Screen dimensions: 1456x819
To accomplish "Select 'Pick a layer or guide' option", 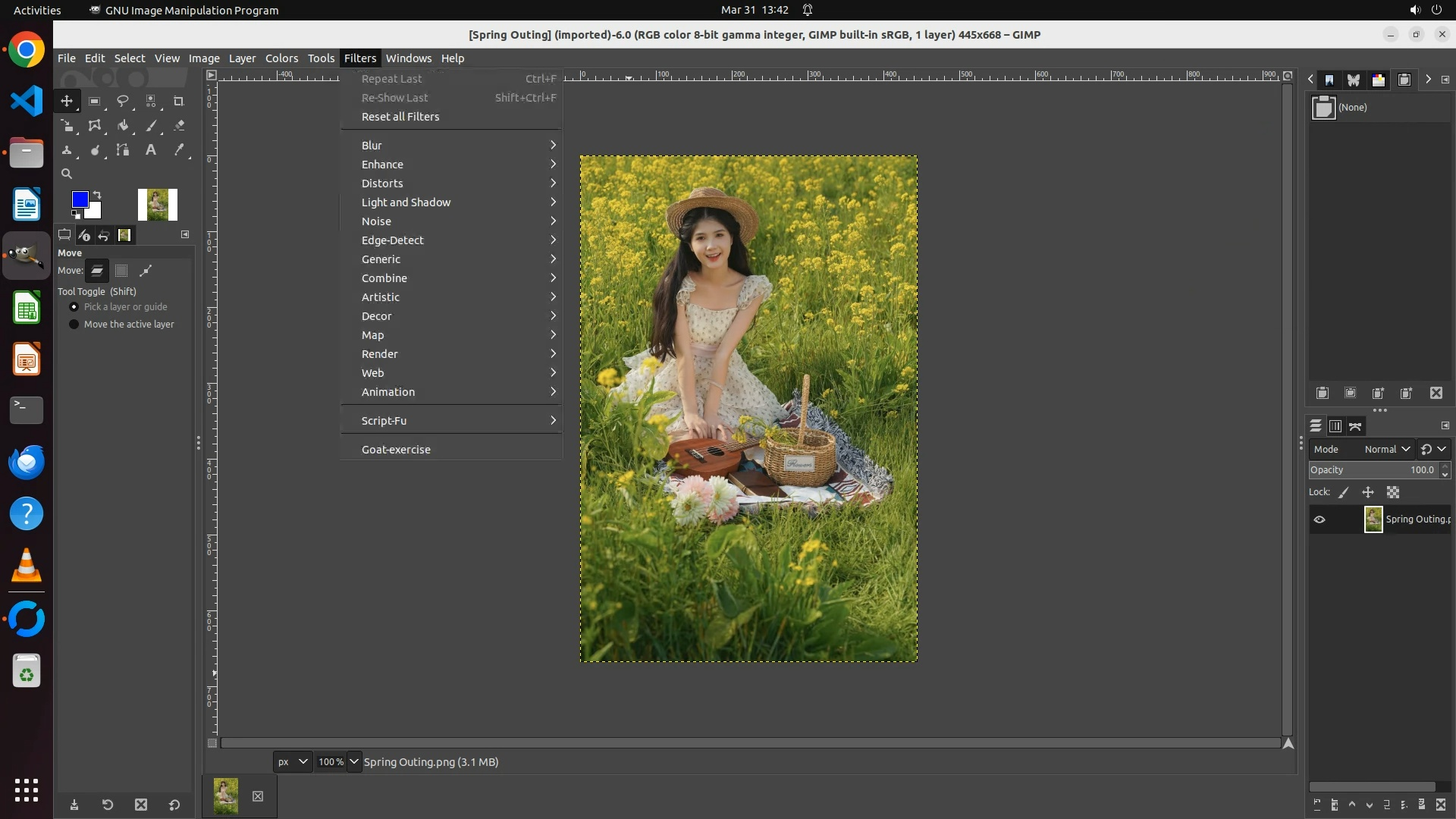I will point(74,307).
